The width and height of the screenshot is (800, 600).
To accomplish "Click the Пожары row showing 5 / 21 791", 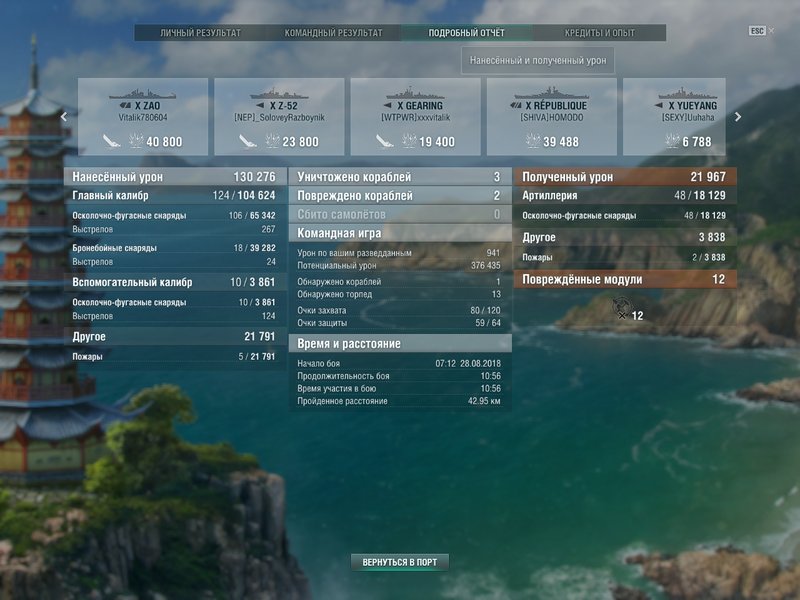I will tap(174, 357).
